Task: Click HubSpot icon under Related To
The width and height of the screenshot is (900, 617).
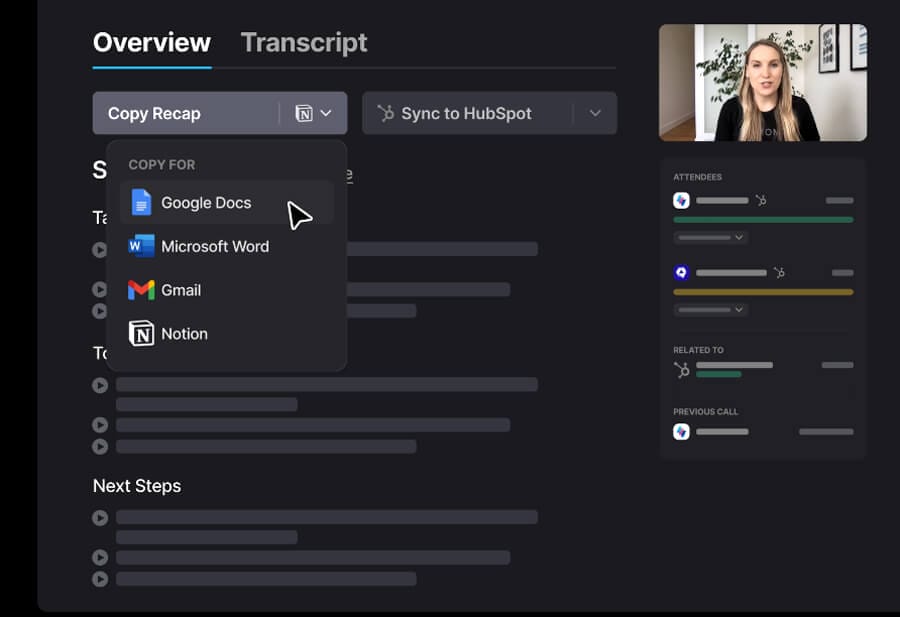Action: (x=682, y=370)
